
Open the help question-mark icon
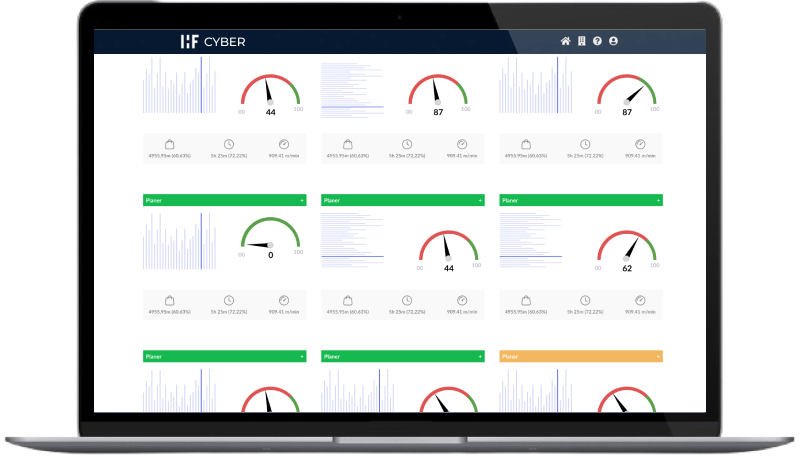pos(597,41)
